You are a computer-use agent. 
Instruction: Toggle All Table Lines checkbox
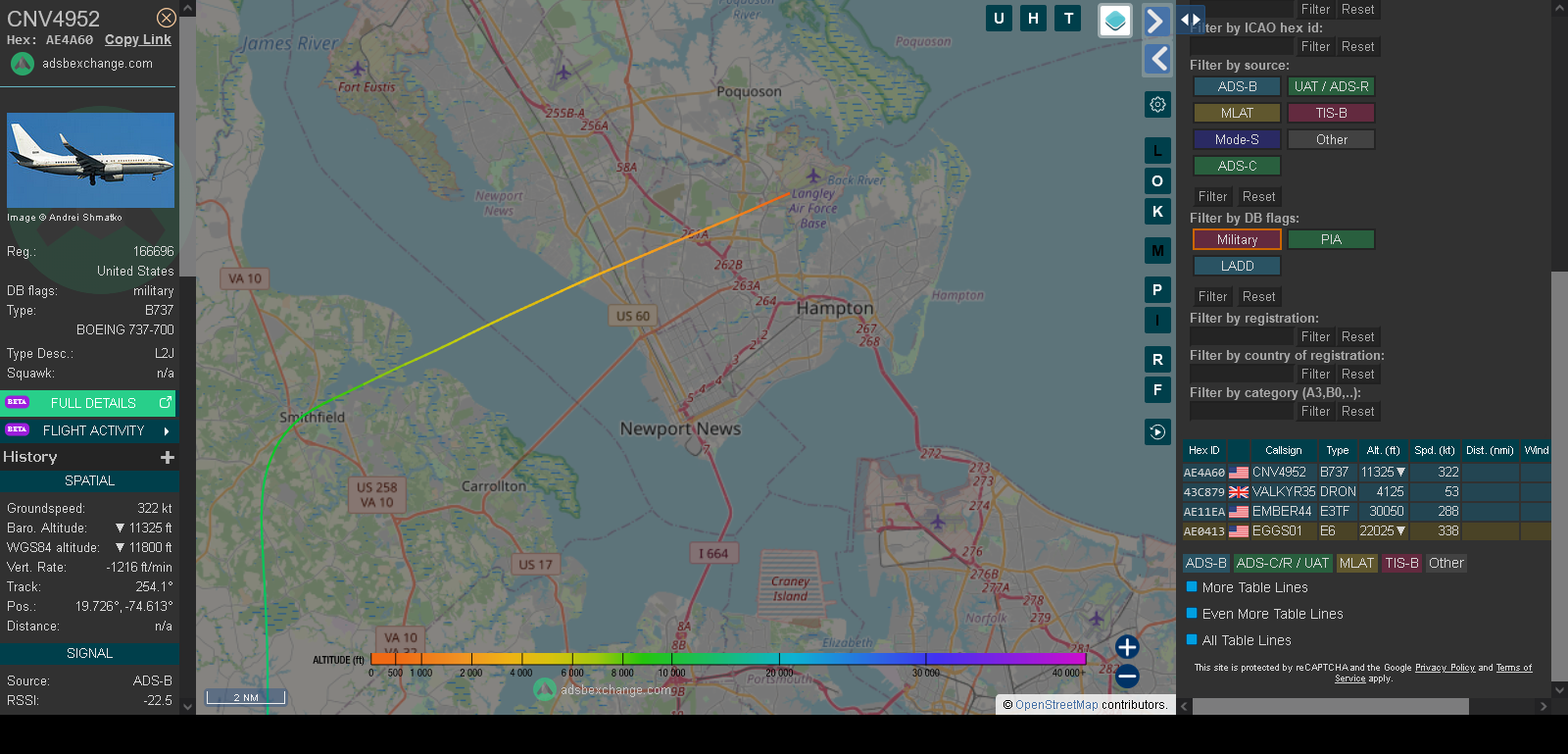click(1192, 639)
